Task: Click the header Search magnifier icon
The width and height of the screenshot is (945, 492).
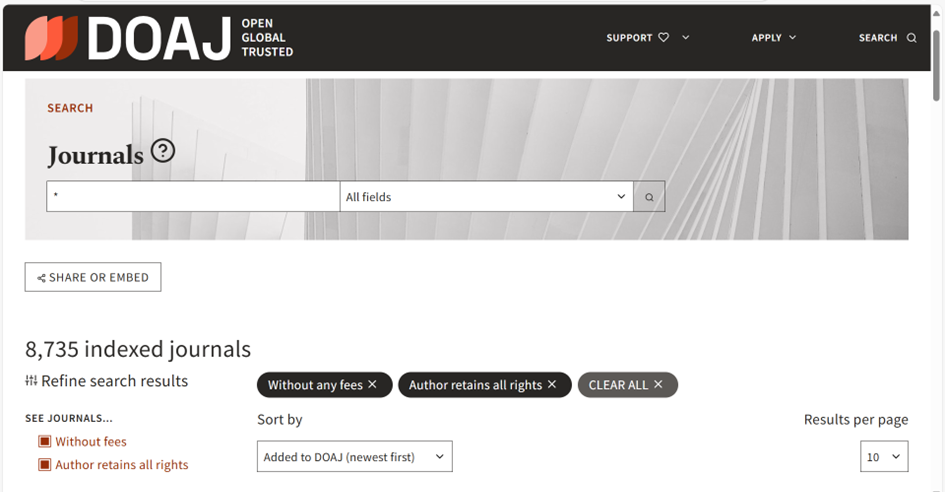Action: tap(912, 38)
